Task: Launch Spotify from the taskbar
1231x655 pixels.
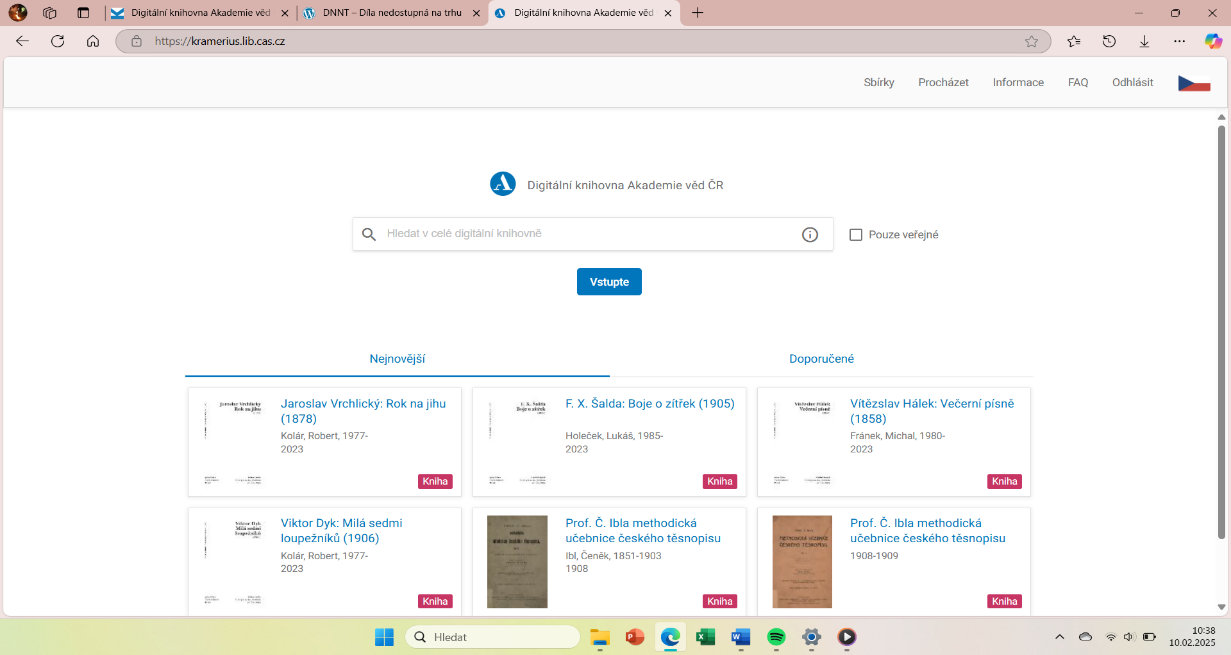Action: tap(776, 637)
